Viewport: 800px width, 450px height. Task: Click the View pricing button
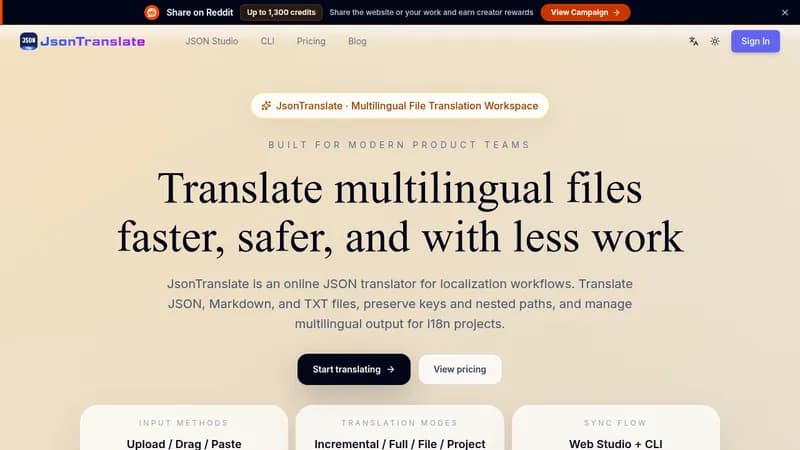(x=460, y=369)
